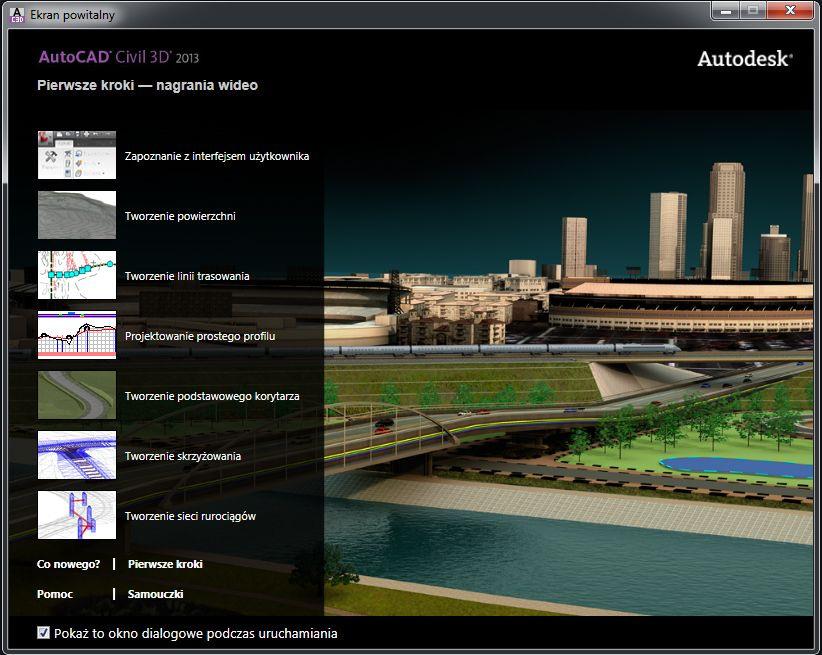
Task: Open the surface creation video thumbnail
Action: click(77, 215)
